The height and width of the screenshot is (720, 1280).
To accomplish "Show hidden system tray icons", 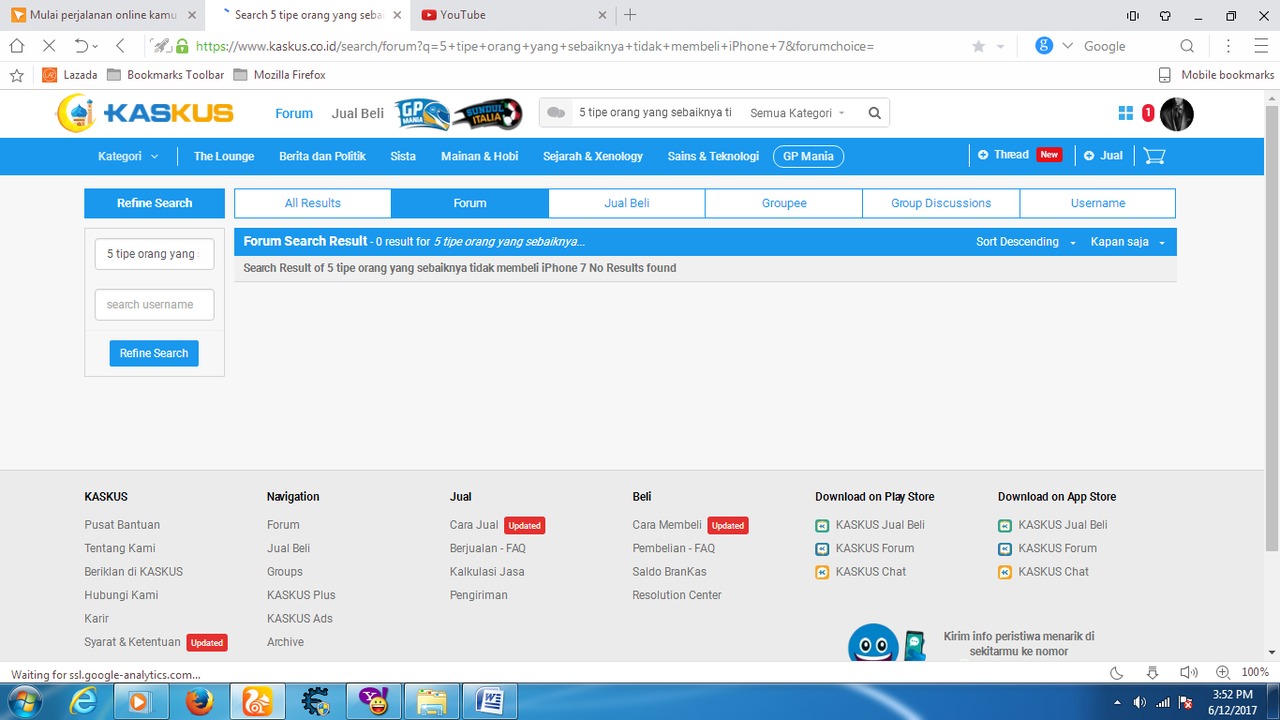I will point(1117,702).
